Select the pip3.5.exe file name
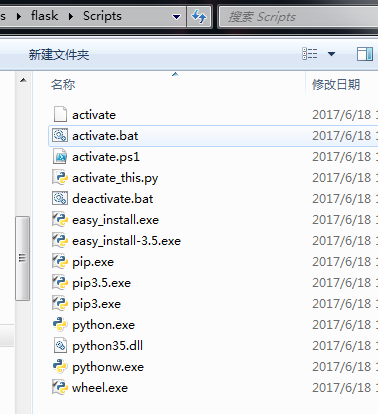The width and height of the screenshot is (378, 414). point(101,283)
